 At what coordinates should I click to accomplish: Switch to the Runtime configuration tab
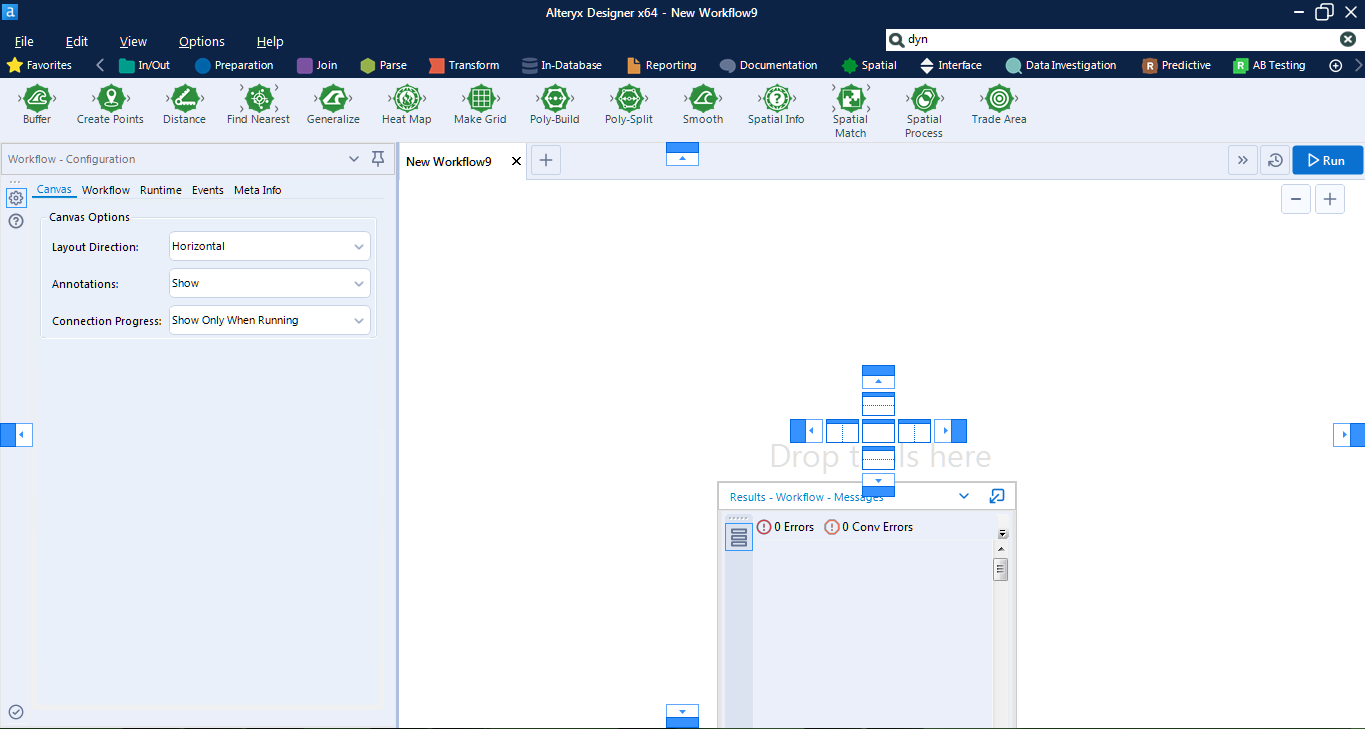click(160, 190)
